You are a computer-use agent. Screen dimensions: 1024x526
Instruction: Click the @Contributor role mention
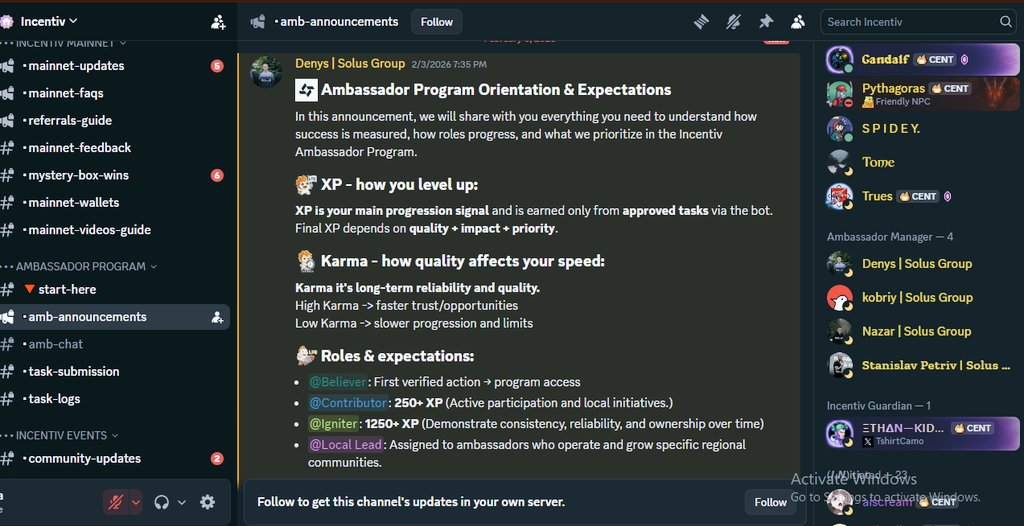(x=349, y=403)
